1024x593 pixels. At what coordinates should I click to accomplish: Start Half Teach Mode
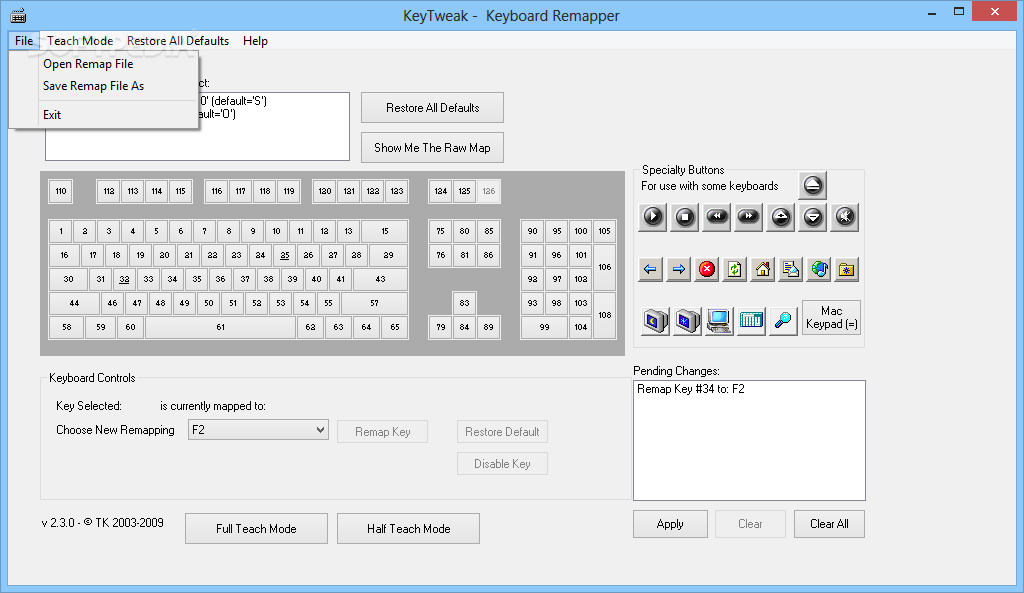coord(408,529)
